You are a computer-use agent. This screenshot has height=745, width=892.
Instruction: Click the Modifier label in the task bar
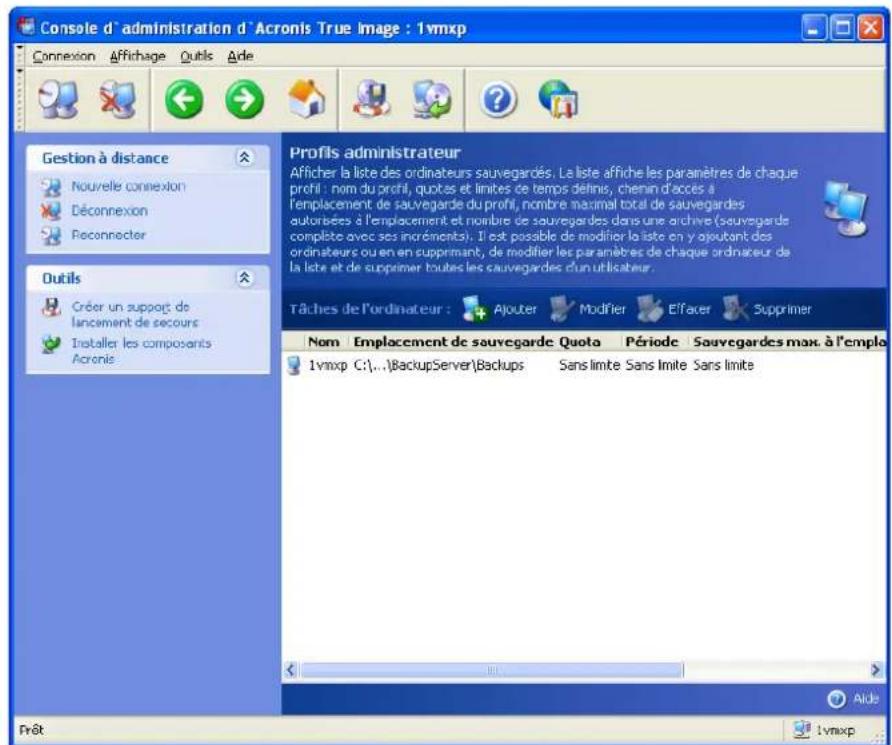(602, 309)
